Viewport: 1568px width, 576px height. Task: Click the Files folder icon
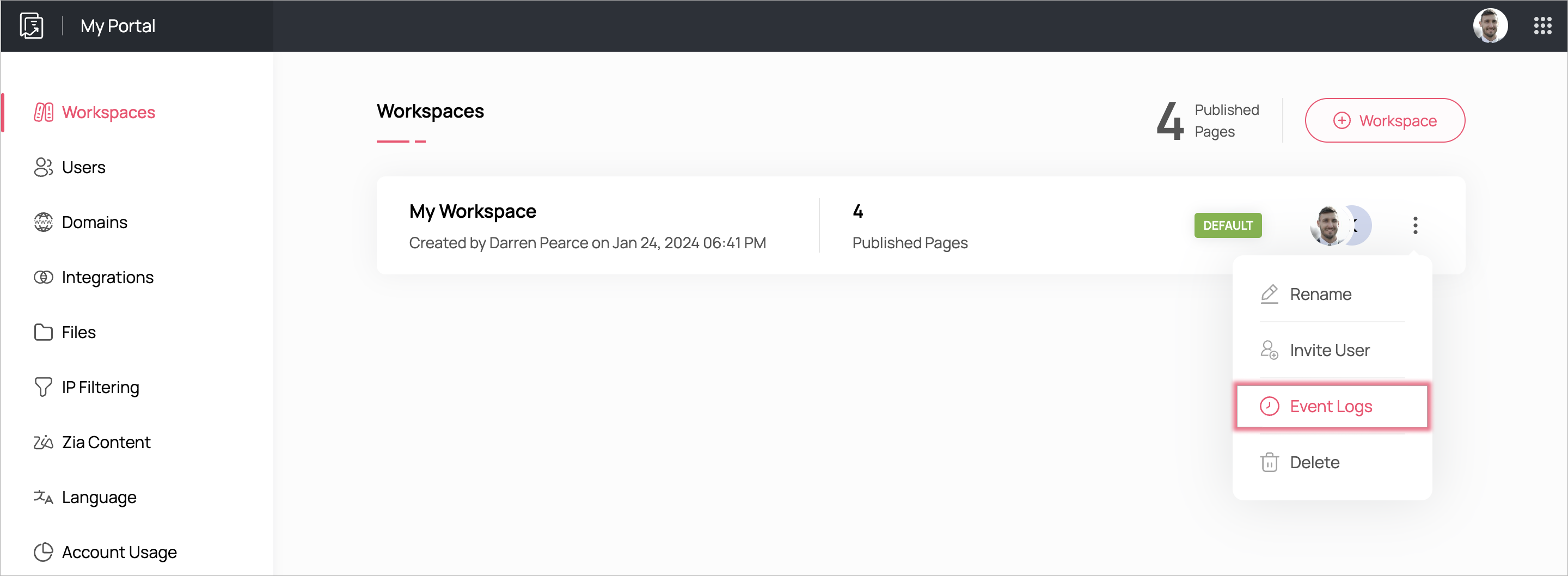pos(43,332)
